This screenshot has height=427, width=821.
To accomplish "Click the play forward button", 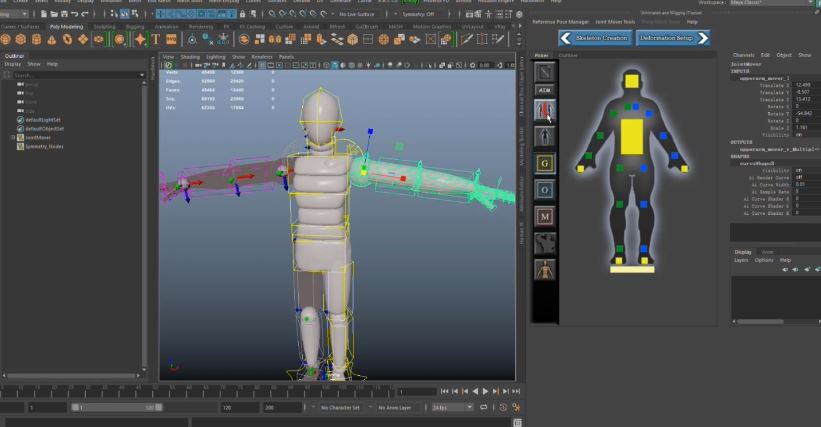I will (485, 391).
